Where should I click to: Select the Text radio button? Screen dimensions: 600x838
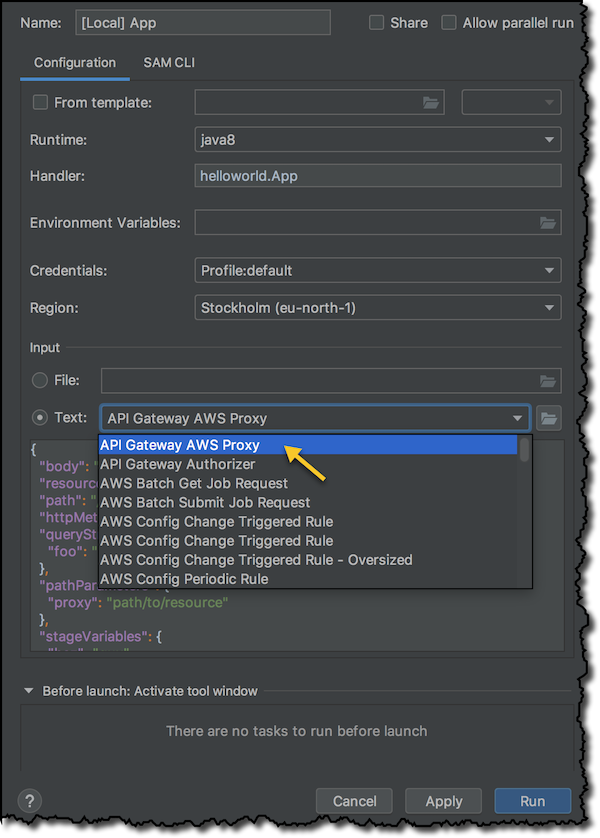click(40, 417)
